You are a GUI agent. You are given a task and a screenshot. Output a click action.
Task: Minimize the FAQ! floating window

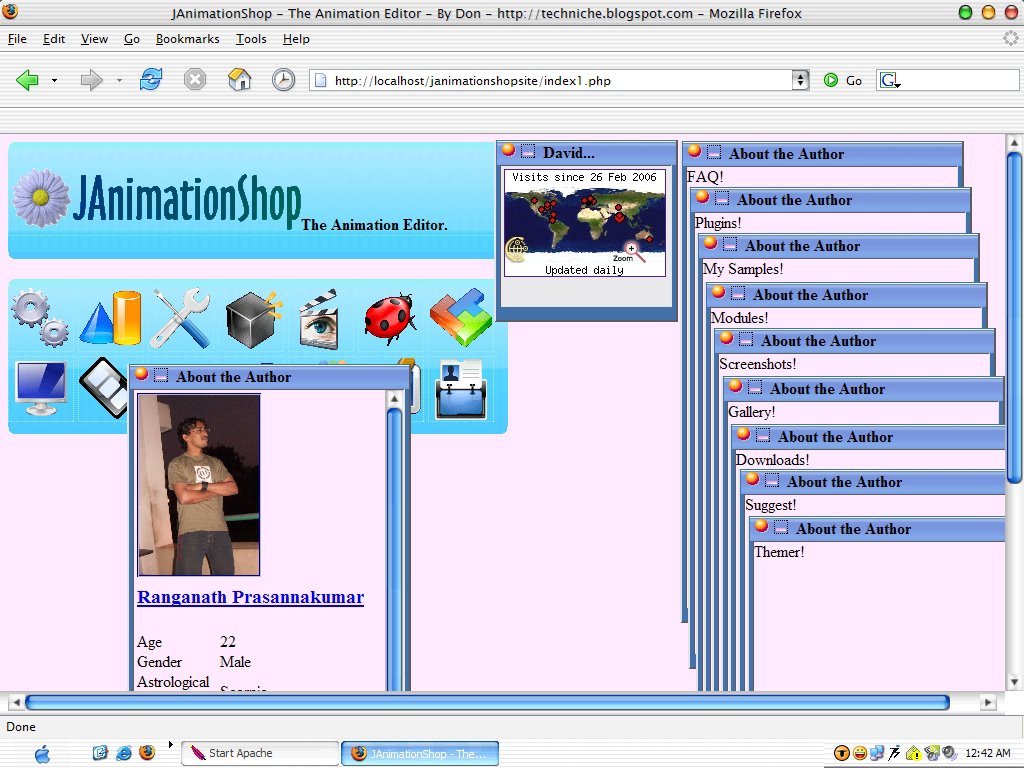coord(714,152)
